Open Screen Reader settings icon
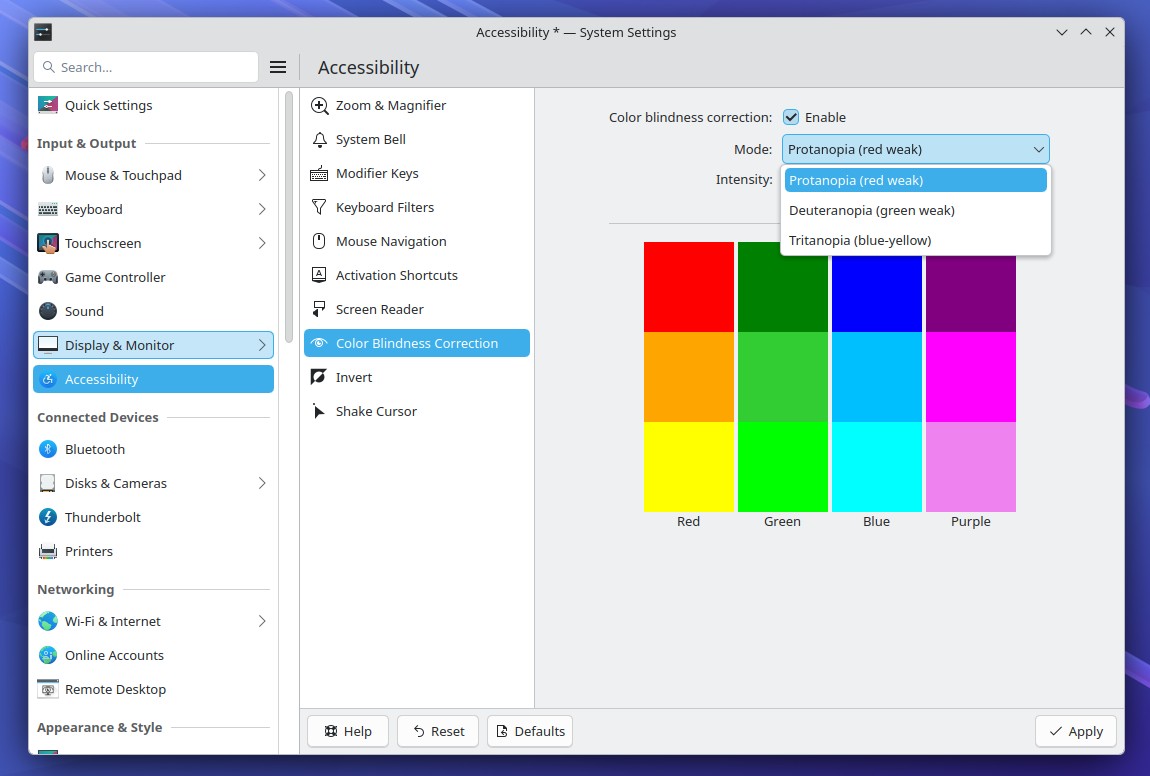Screen dimensions: 1150x776 319,309
